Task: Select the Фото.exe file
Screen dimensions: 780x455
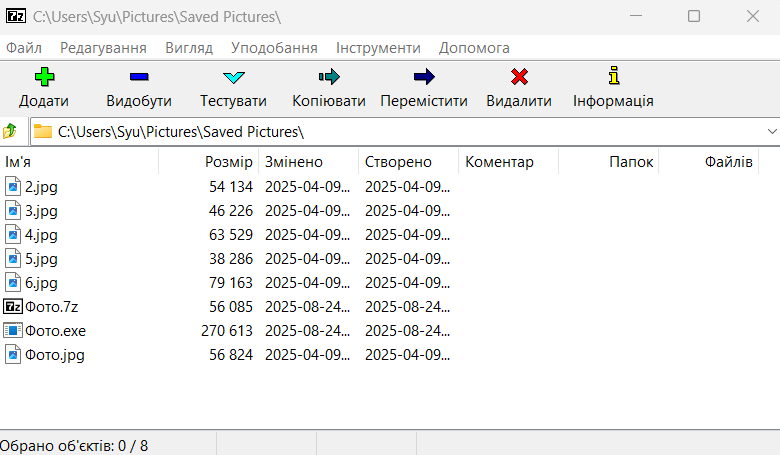Action: [x=55, y=331]
